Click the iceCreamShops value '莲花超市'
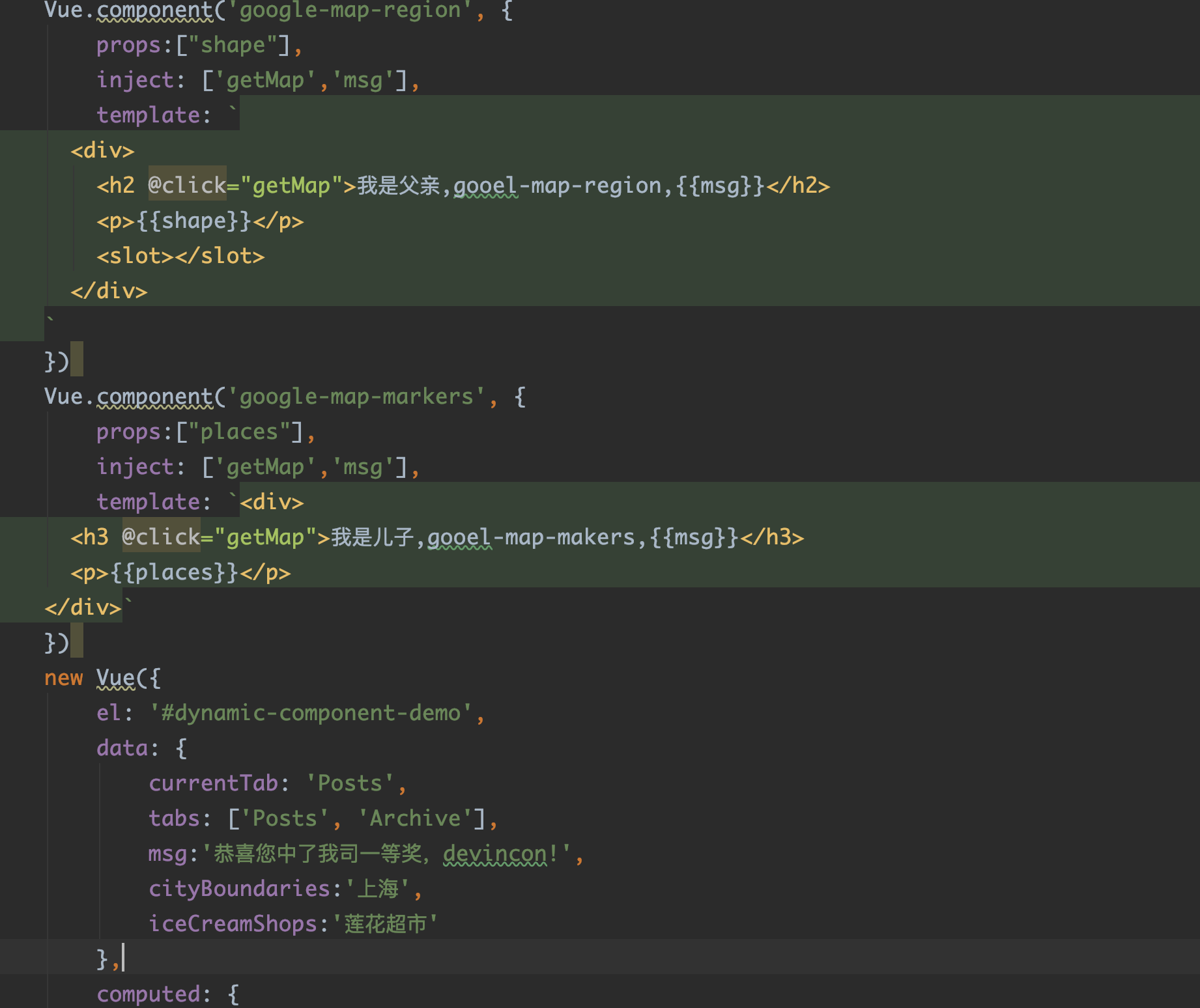This screenshot has height=1008, width=1200. pos(385,925)
